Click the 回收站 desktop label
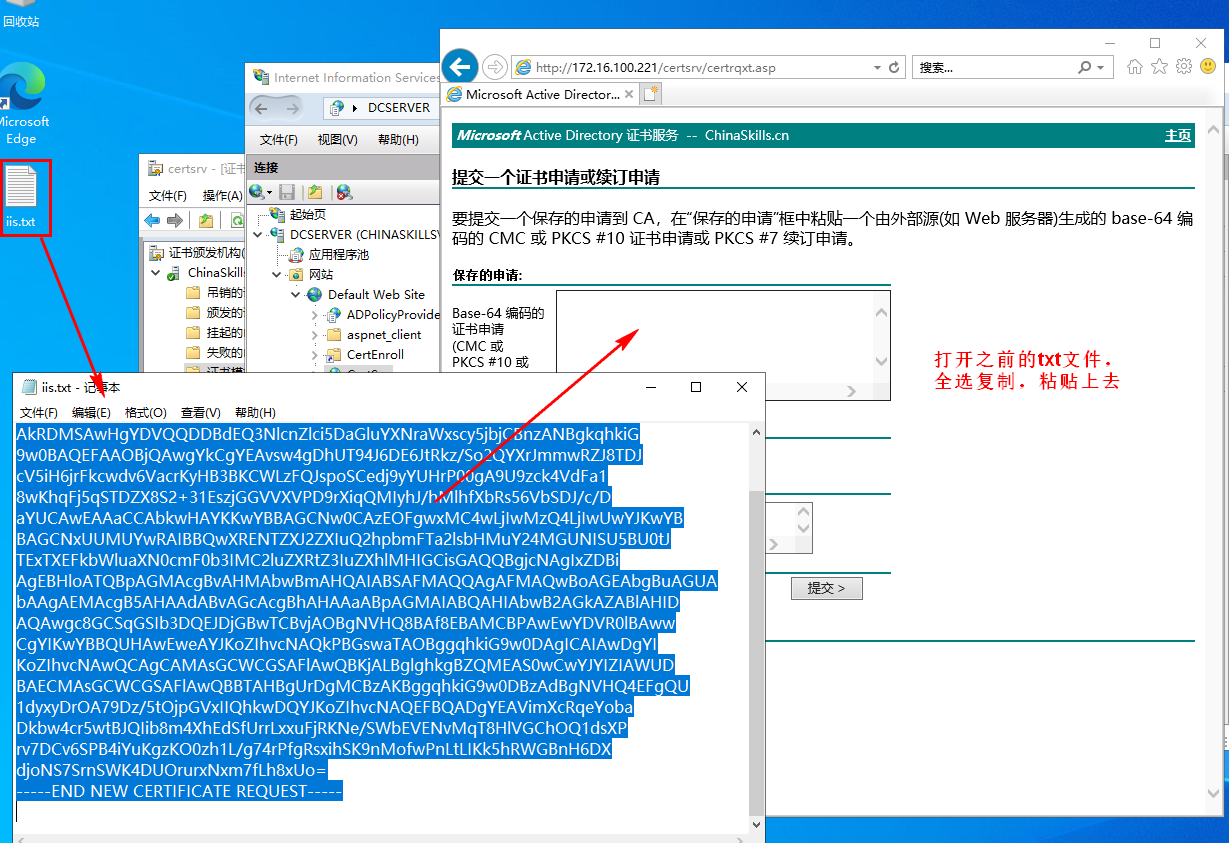Viewport: 1229px width, 843px height. click(x=21, y=21)
